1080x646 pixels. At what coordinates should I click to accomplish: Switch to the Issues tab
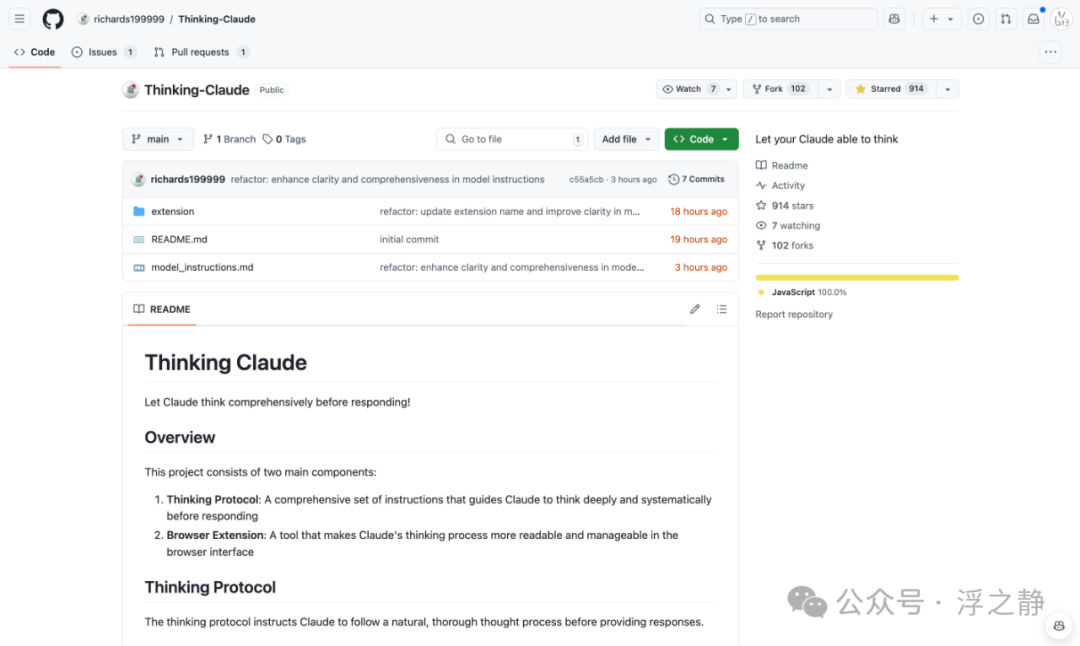[103, 52]
